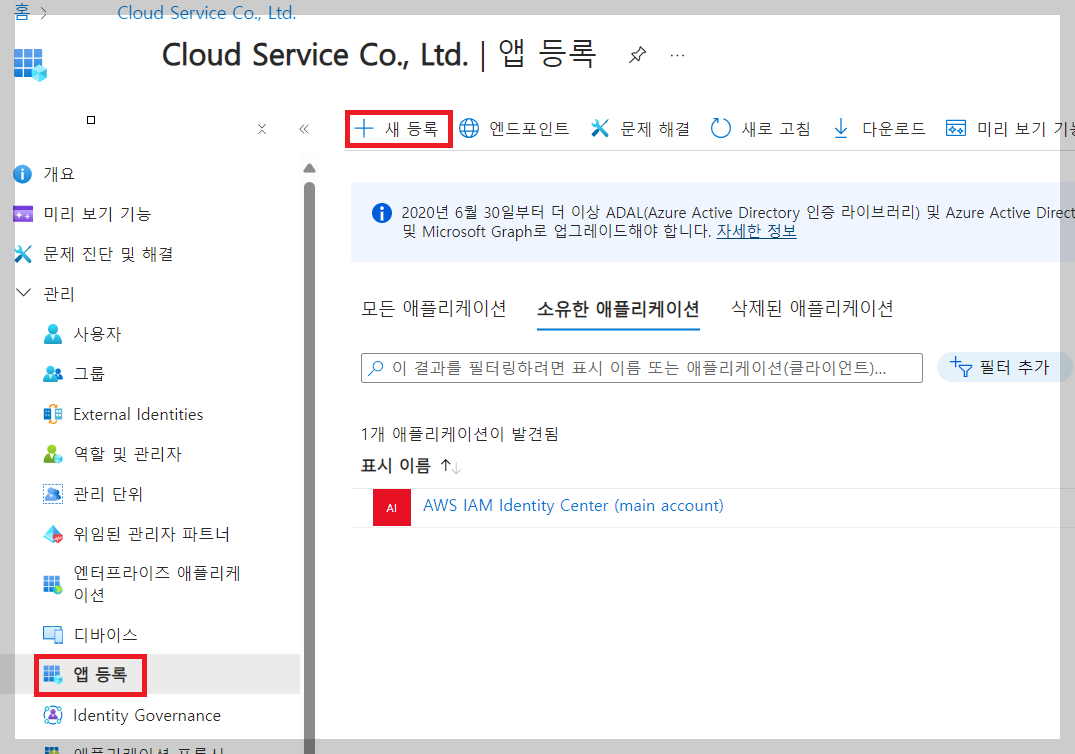Screen dimensions: 1075x754
Task: Click the icon beside 관리 단위
Action: 53,494
